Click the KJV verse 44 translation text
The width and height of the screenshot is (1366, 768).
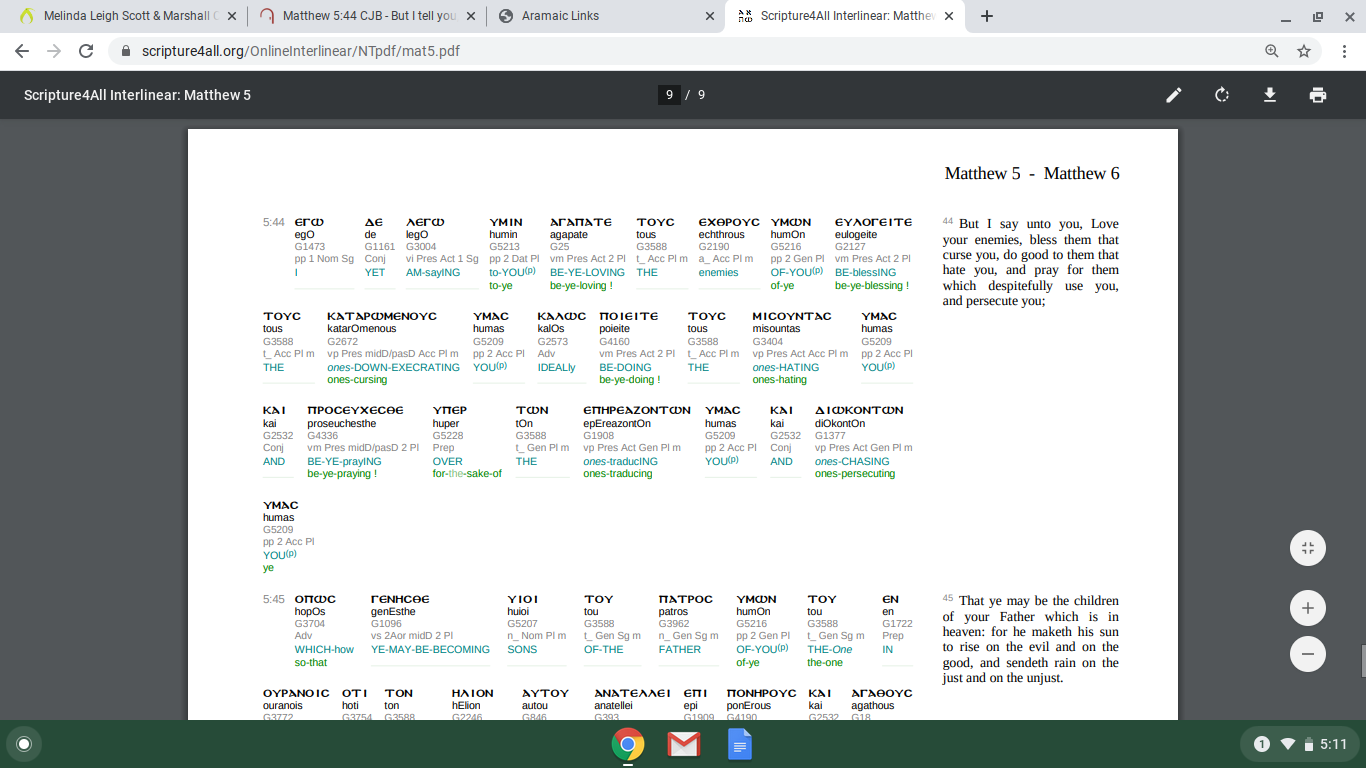(1031, 262)
